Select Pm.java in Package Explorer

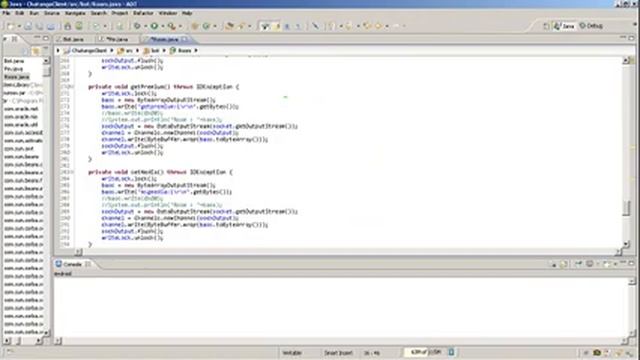coord(13,69)
